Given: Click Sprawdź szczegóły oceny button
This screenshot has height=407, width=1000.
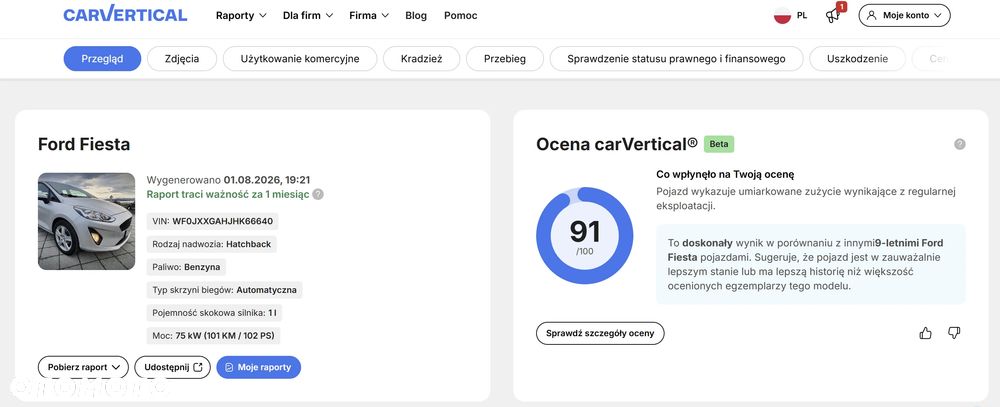Looking at the screenshot, I should click(x=600, y=333).
